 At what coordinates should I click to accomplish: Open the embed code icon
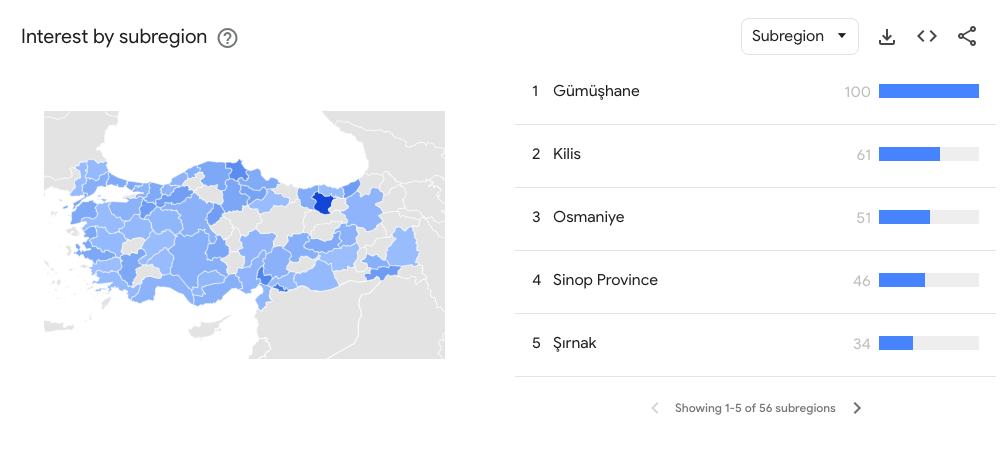[x=927, y=36]
